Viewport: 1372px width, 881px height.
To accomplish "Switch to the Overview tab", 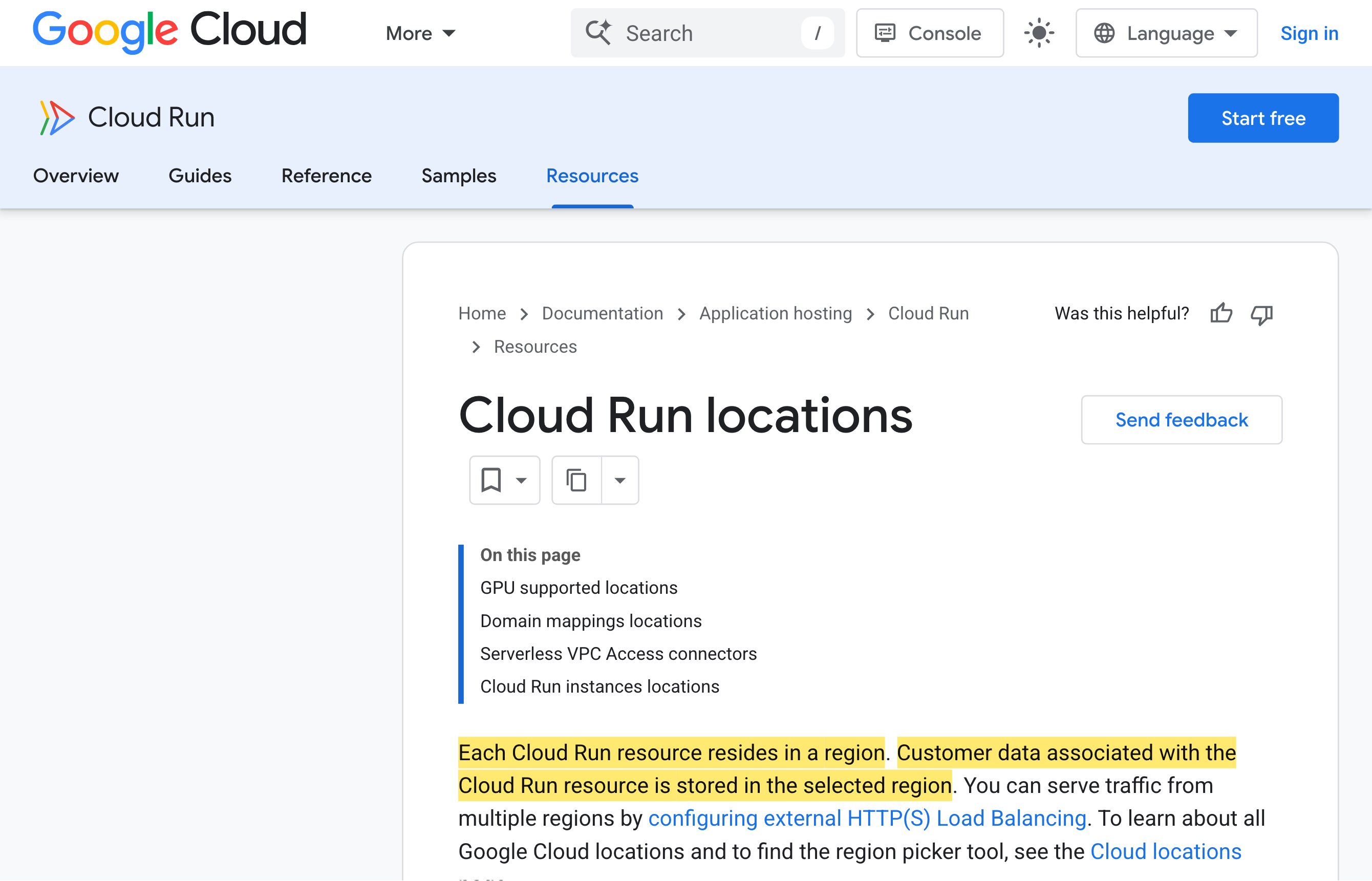I will pos(76,176).
